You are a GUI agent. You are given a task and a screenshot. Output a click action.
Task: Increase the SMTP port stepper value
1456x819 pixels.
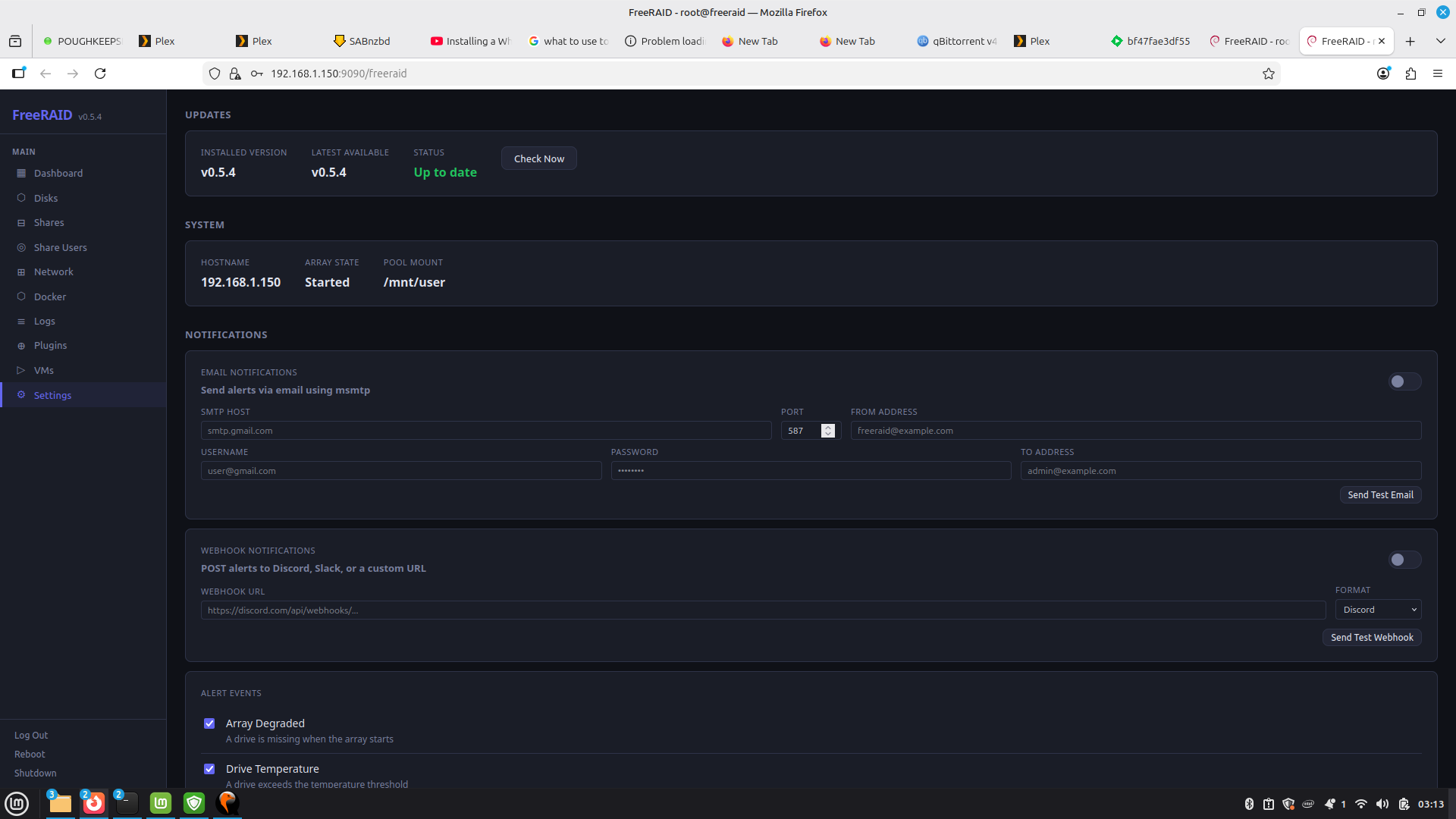tap(828, 427)
